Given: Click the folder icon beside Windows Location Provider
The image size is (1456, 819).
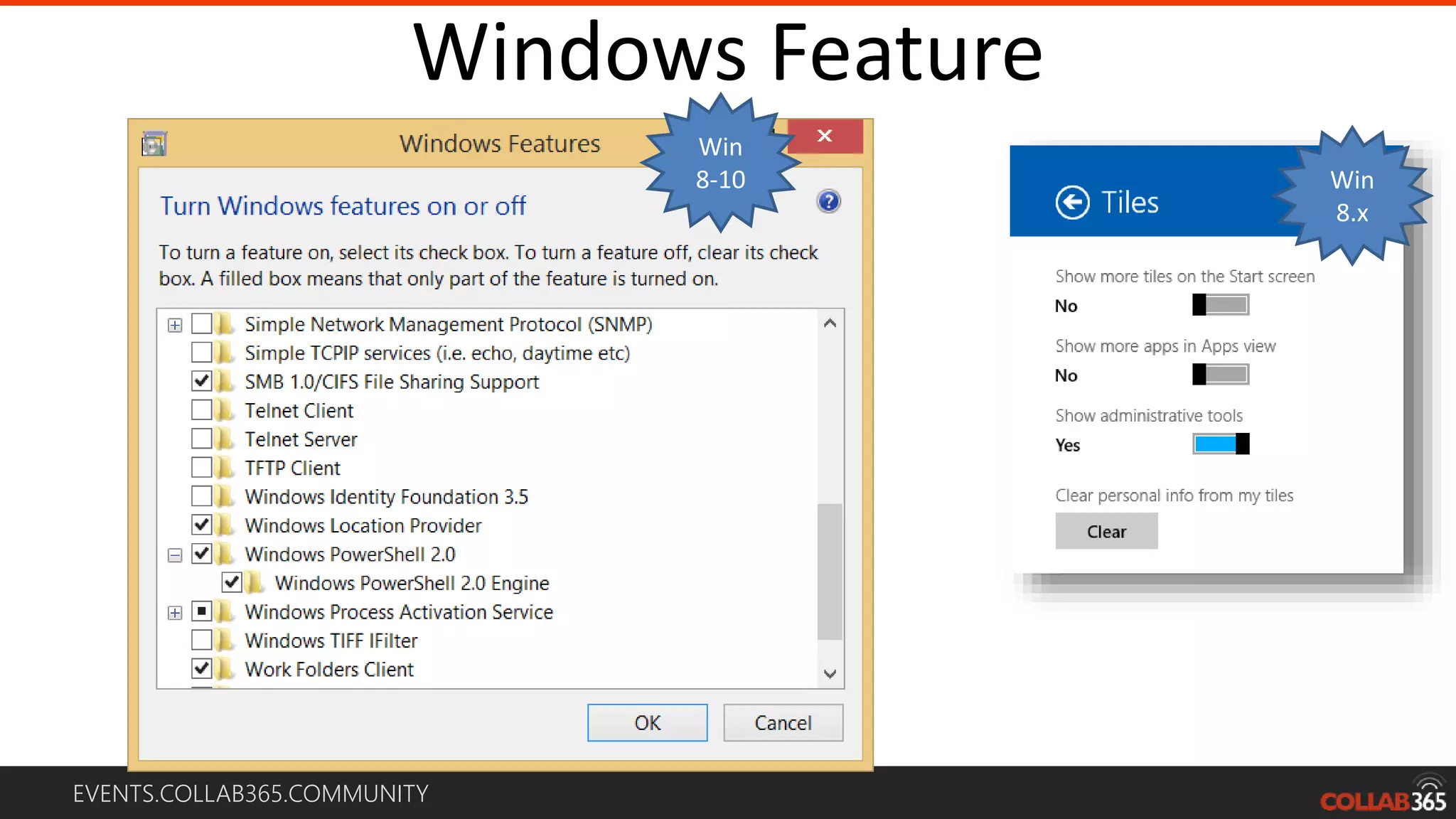Looking at the screenshot, I should point(225,525).
